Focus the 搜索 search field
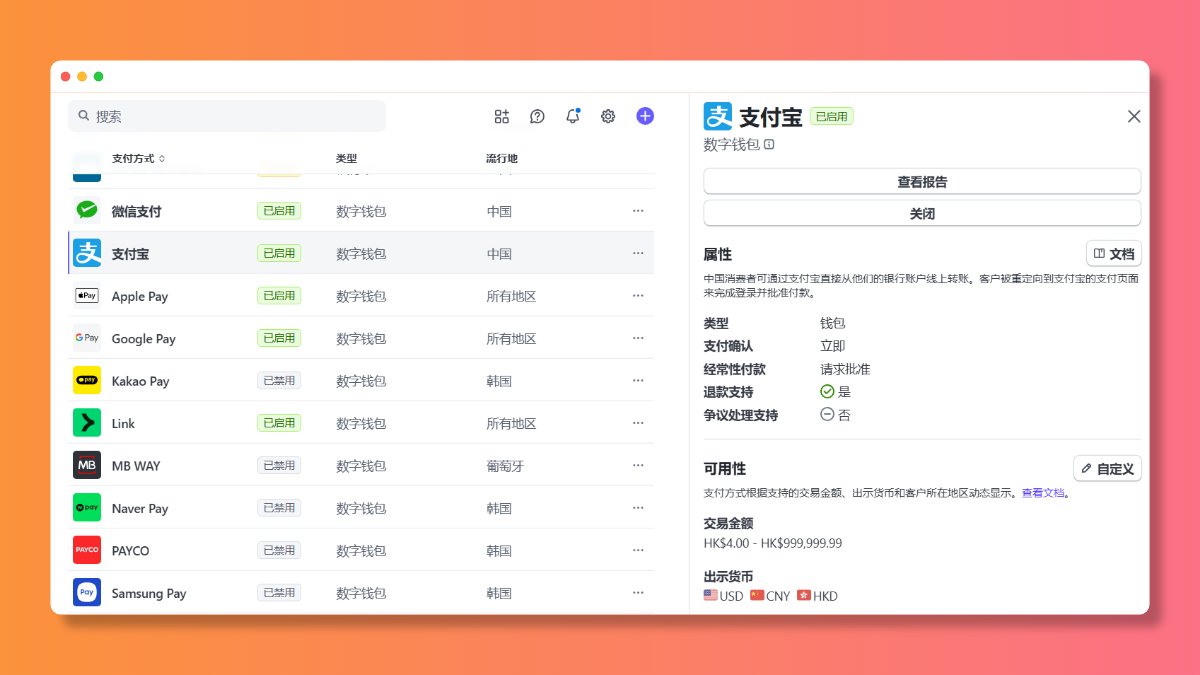 pos(227,116)
